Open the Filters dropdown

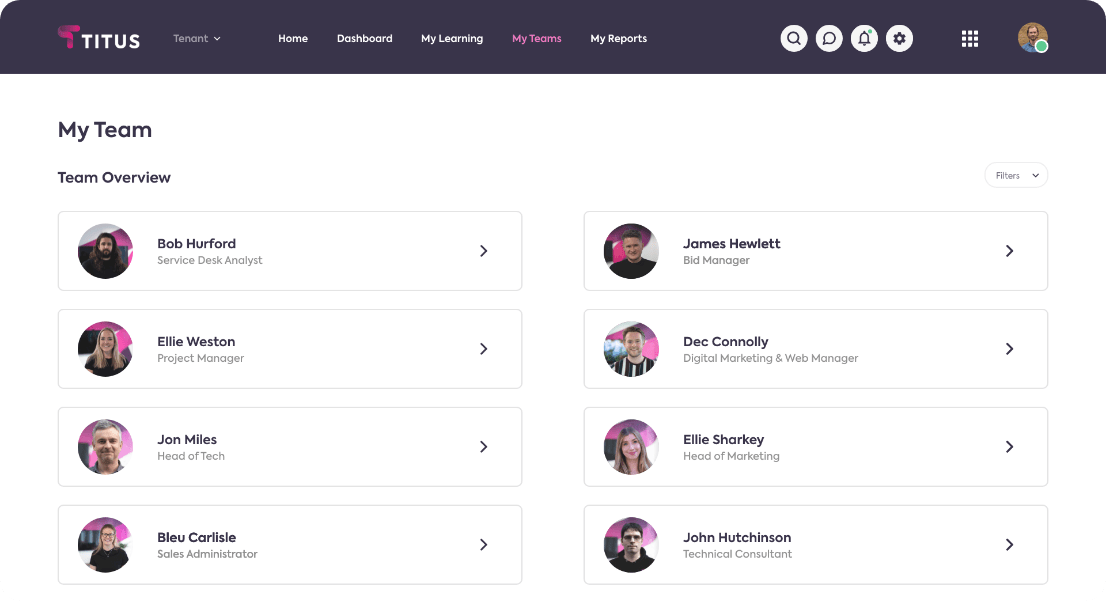1015,175
